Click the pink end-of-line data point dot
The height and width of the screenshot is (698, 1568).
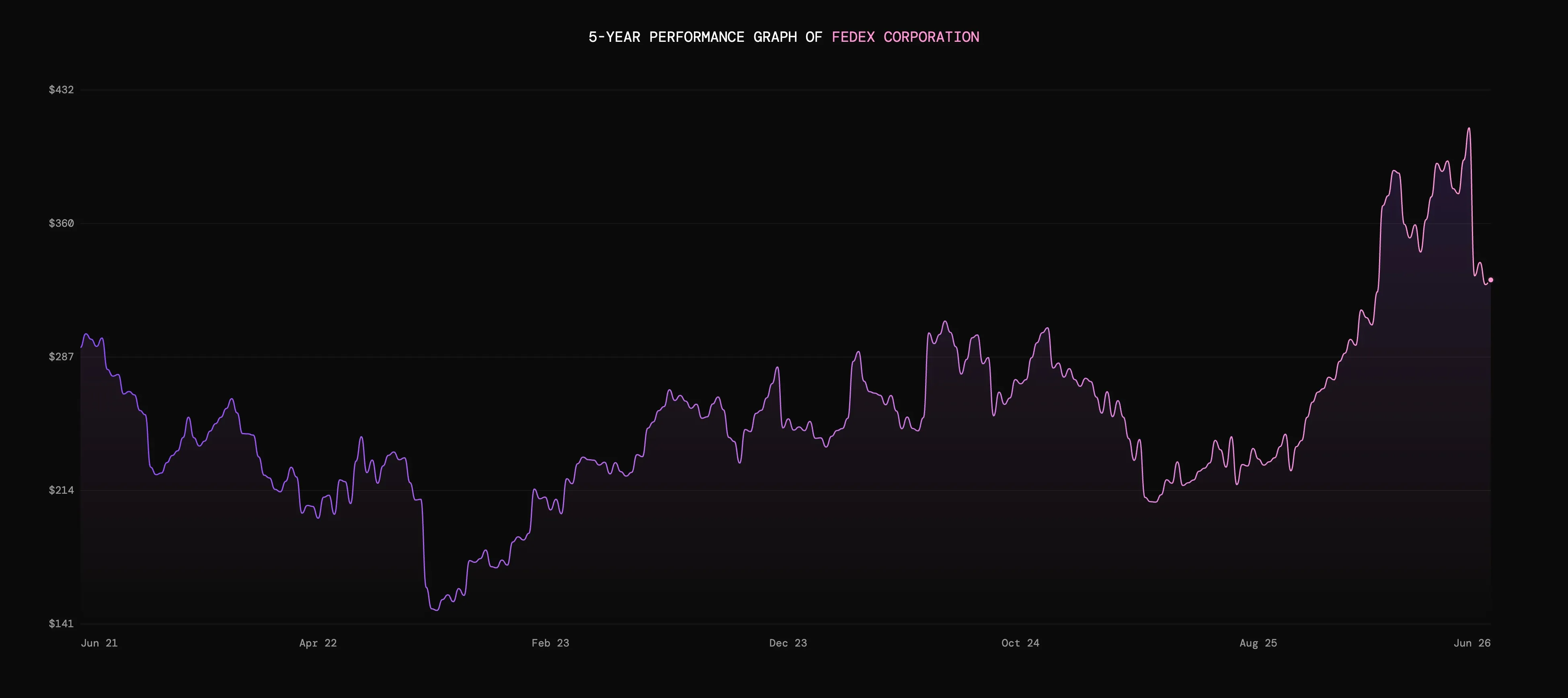coord(1491,280)
